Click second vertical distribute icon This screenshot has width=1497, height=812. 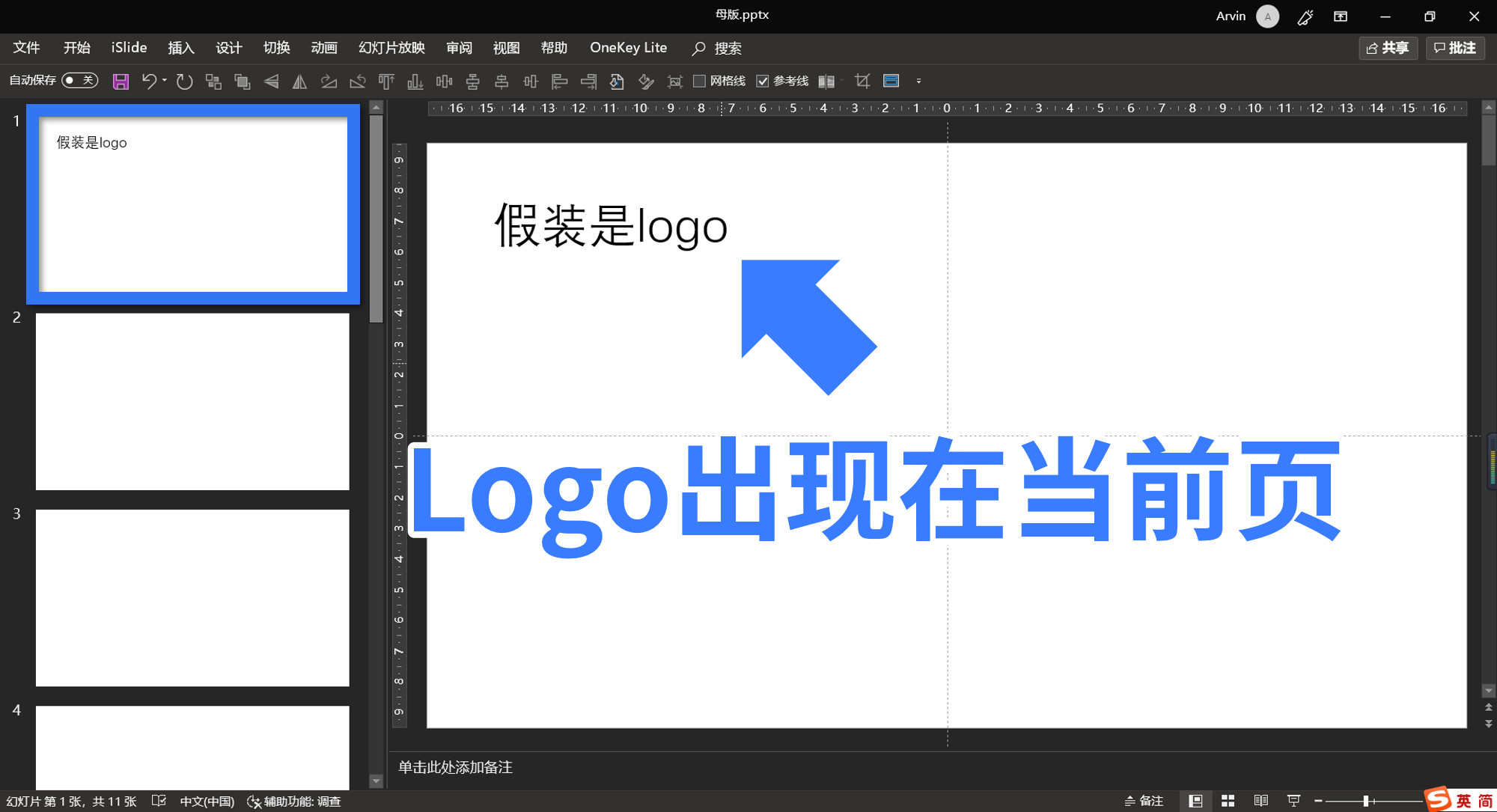tap(501, 81)
